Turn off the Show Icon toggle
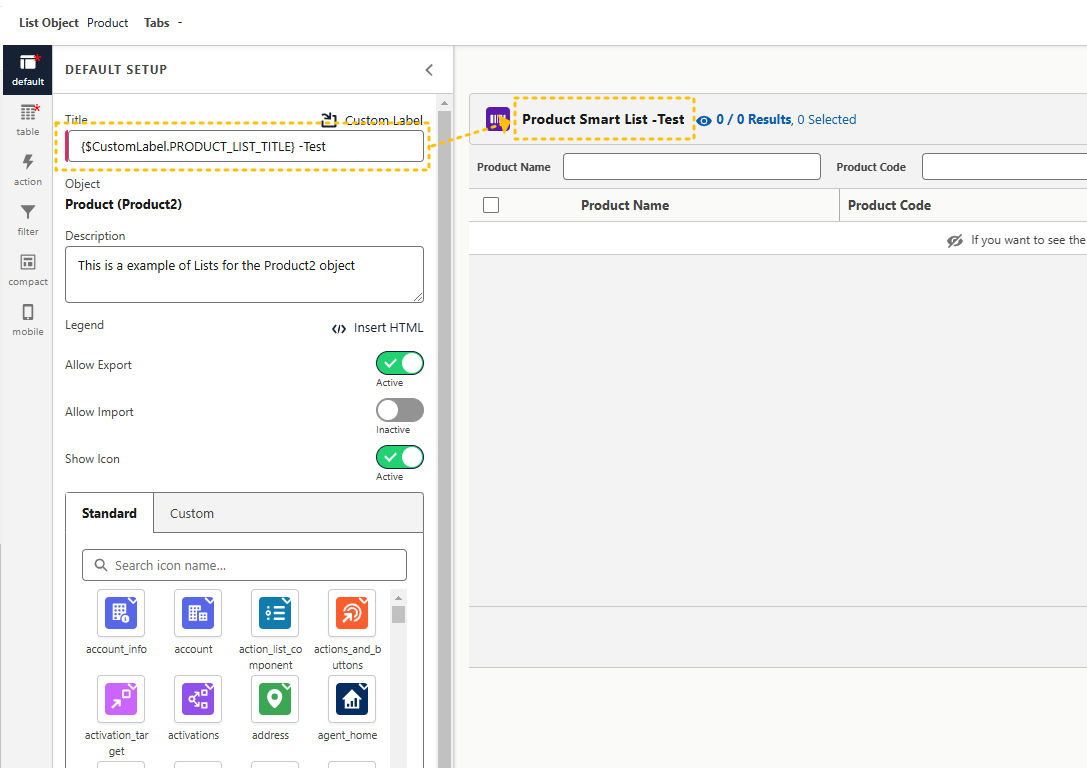This screenshot has width=1087, height=768. point(399,457)
